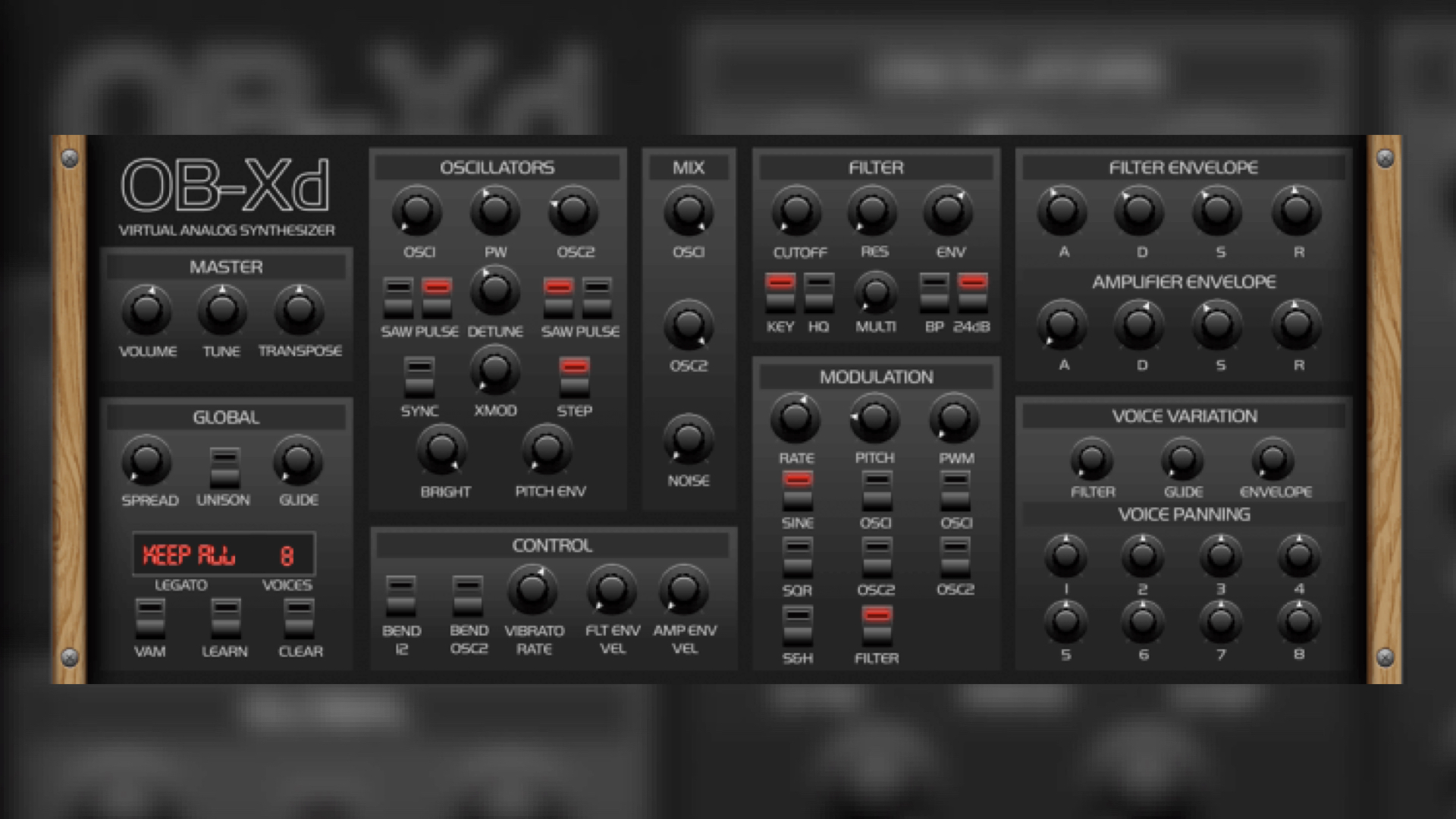
Task: Flip the UNISON switch in Global
Action: point(222,470)
